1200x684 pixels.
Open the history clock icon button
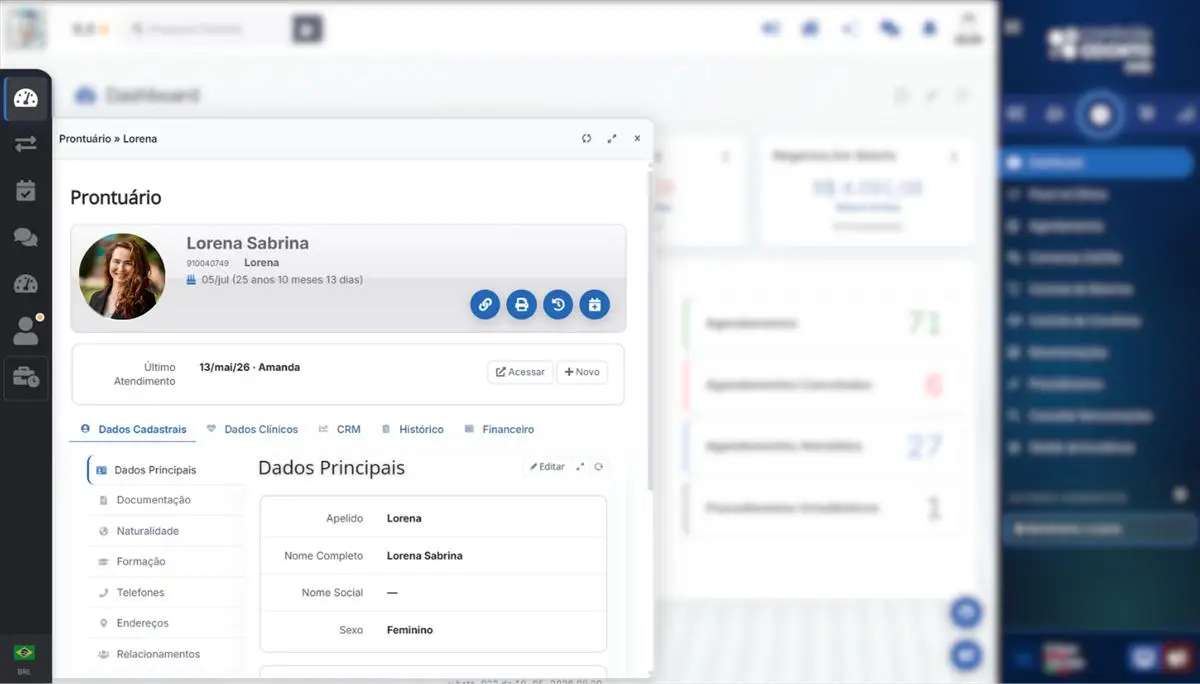558,304
